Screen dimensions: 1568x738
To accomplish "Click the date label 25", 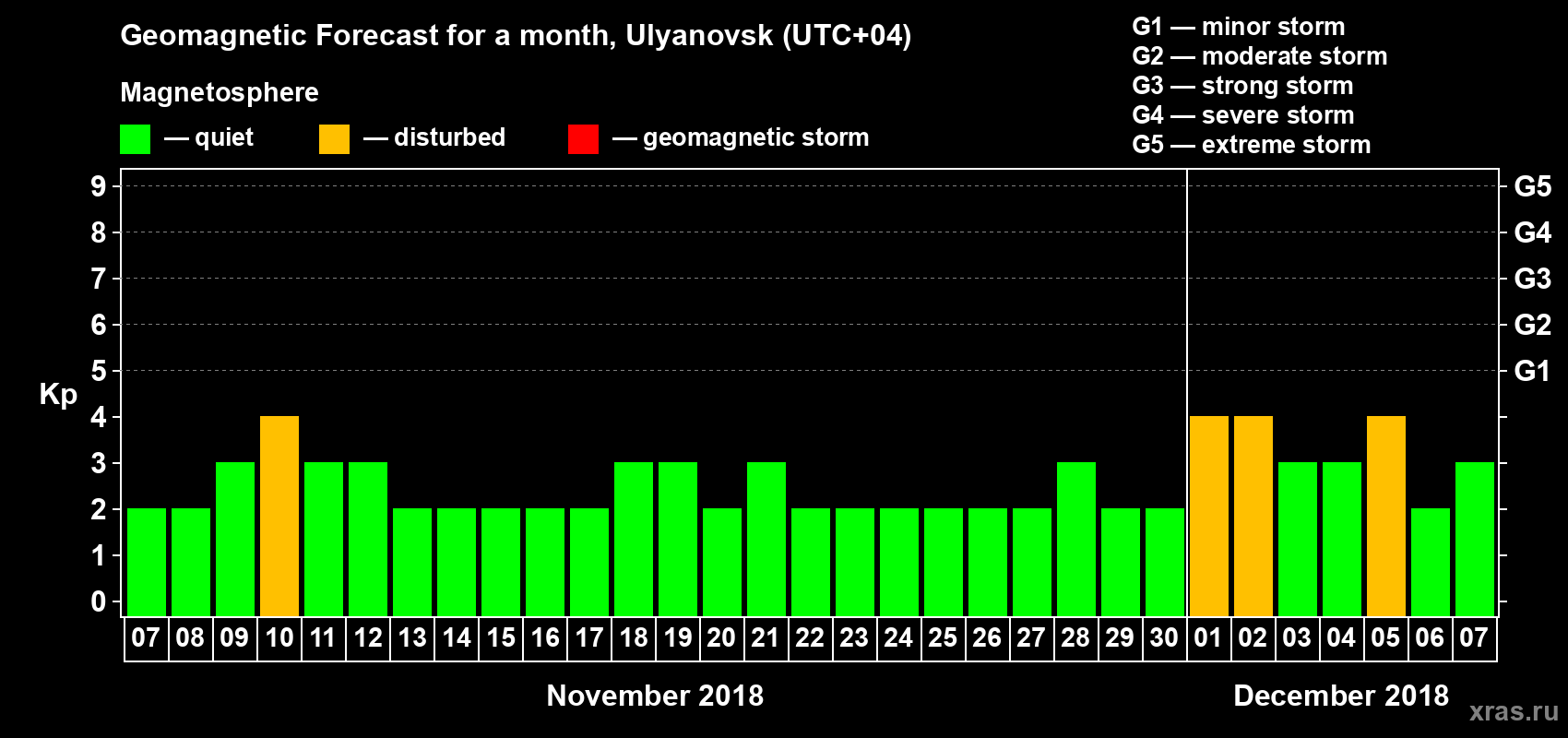I will [x=943, y=637].
